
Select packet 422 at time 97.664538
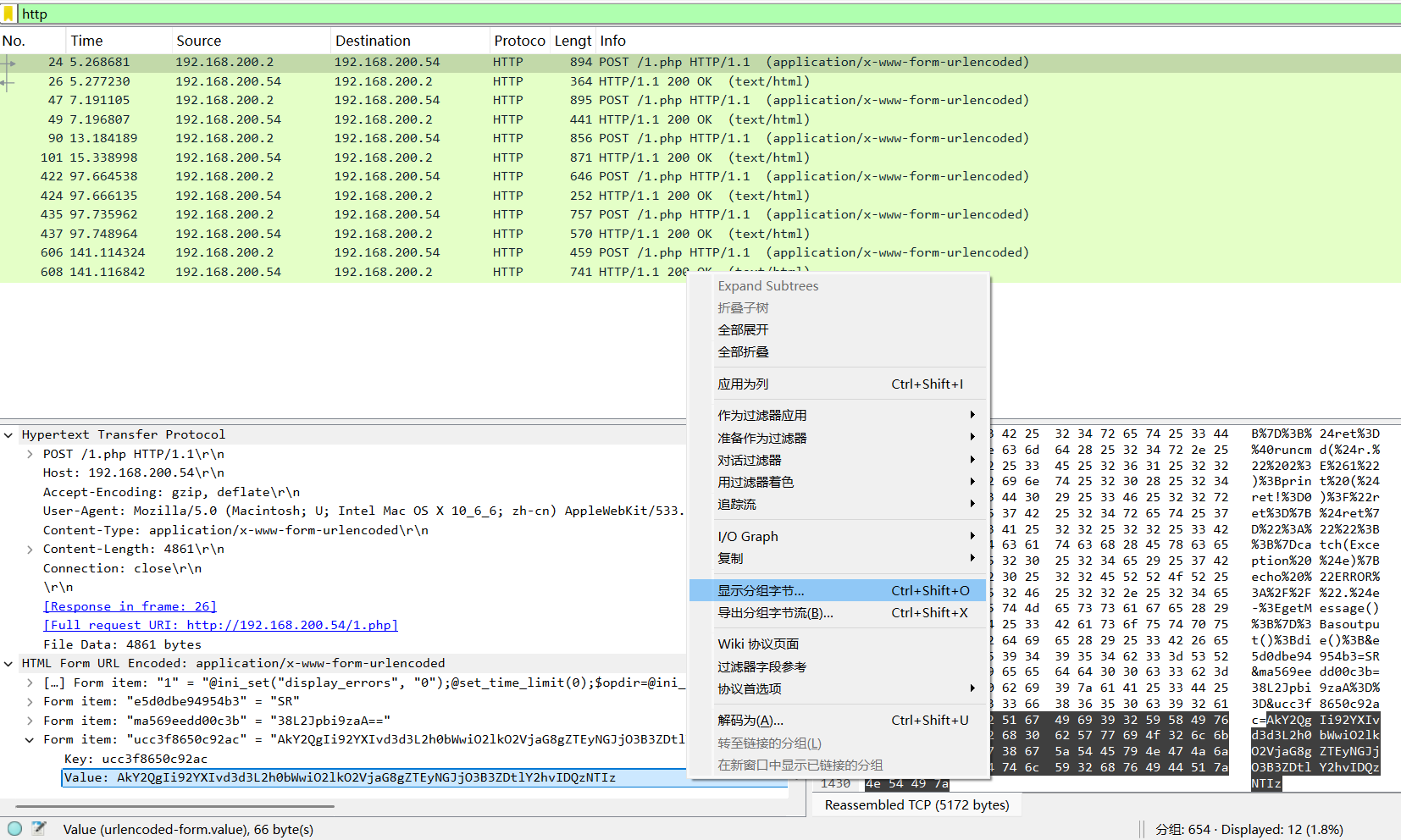700,176
